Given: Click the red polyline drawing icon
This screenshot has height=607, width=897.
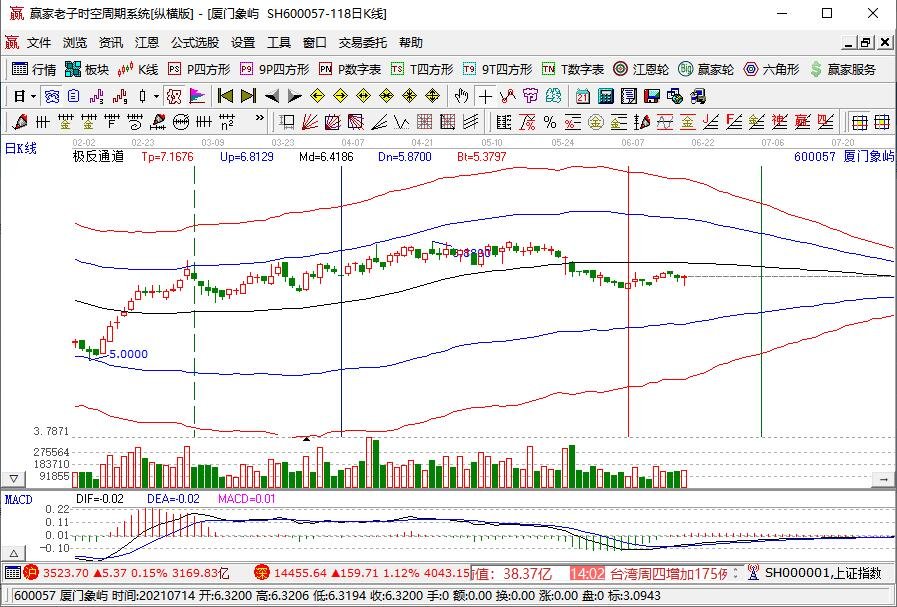Looking at the screenshot, I should point(507,96).
